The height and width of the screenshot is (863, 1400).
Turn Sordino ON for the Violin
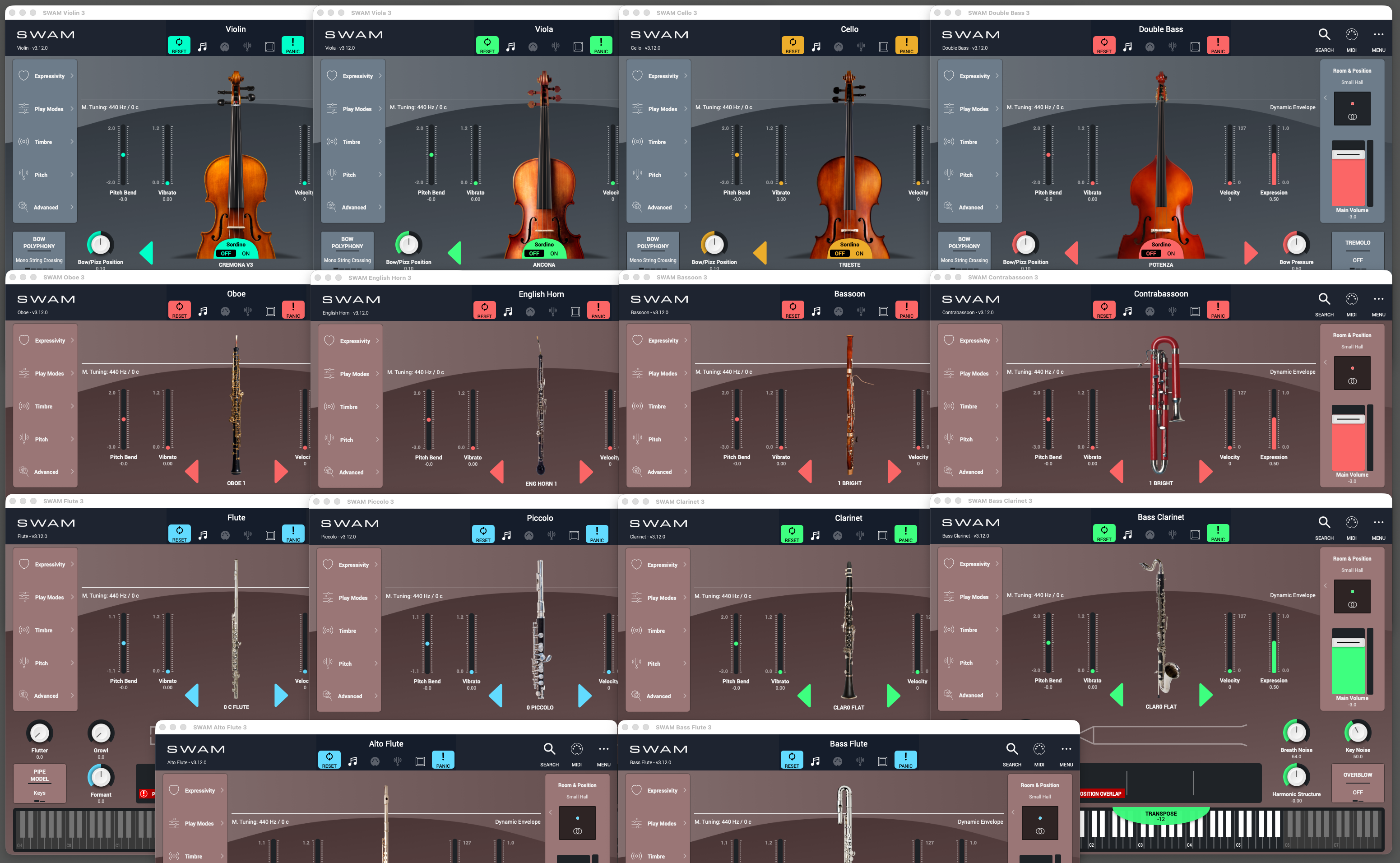[x=246, y=253]
